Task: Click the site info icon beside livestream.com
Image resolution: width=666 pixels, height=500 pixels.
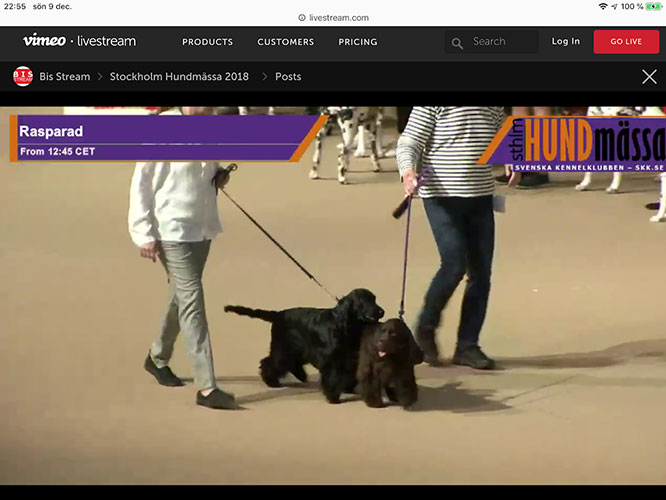Action: (302, 18)
